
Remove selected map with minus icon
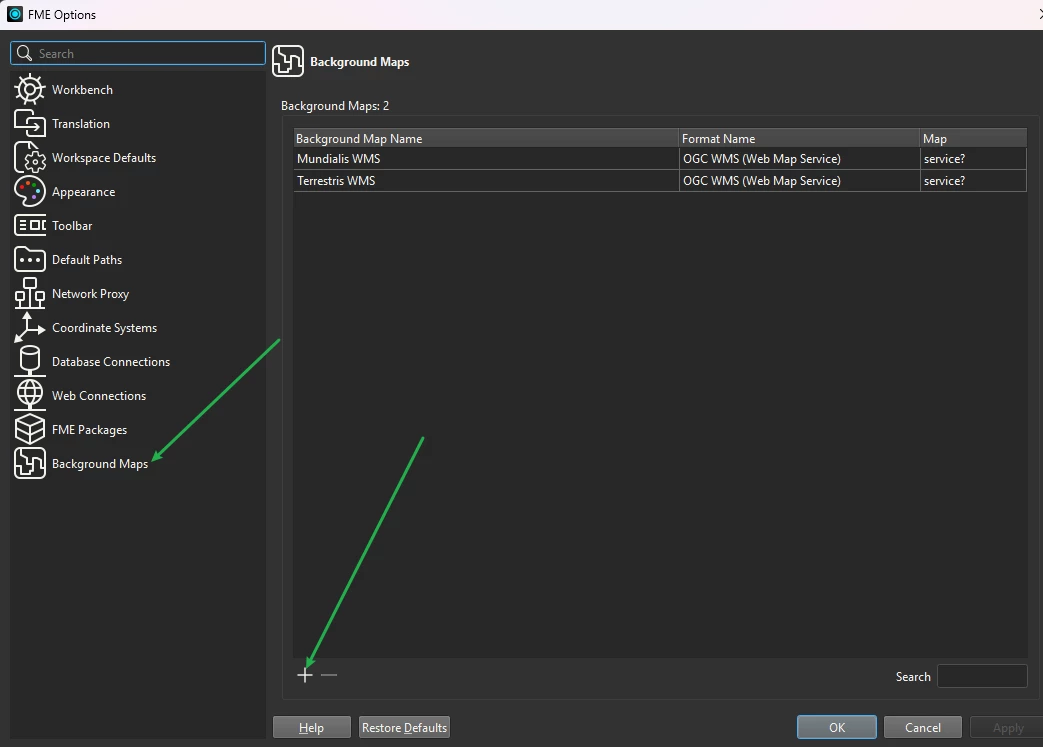click(x=329, y=675)
